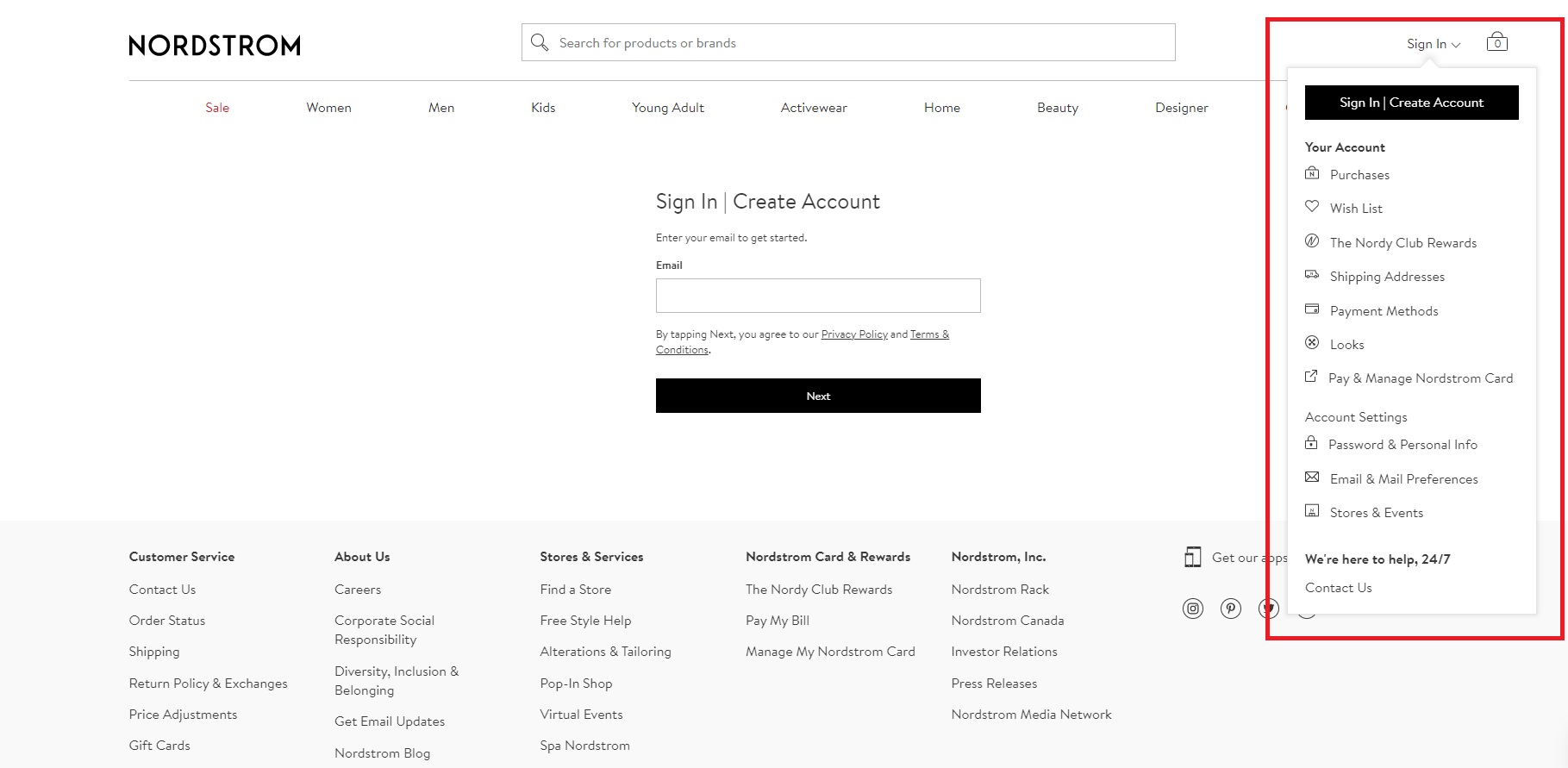
Task: Open Nordstrom Rack link
Action: pos(1000,590)
